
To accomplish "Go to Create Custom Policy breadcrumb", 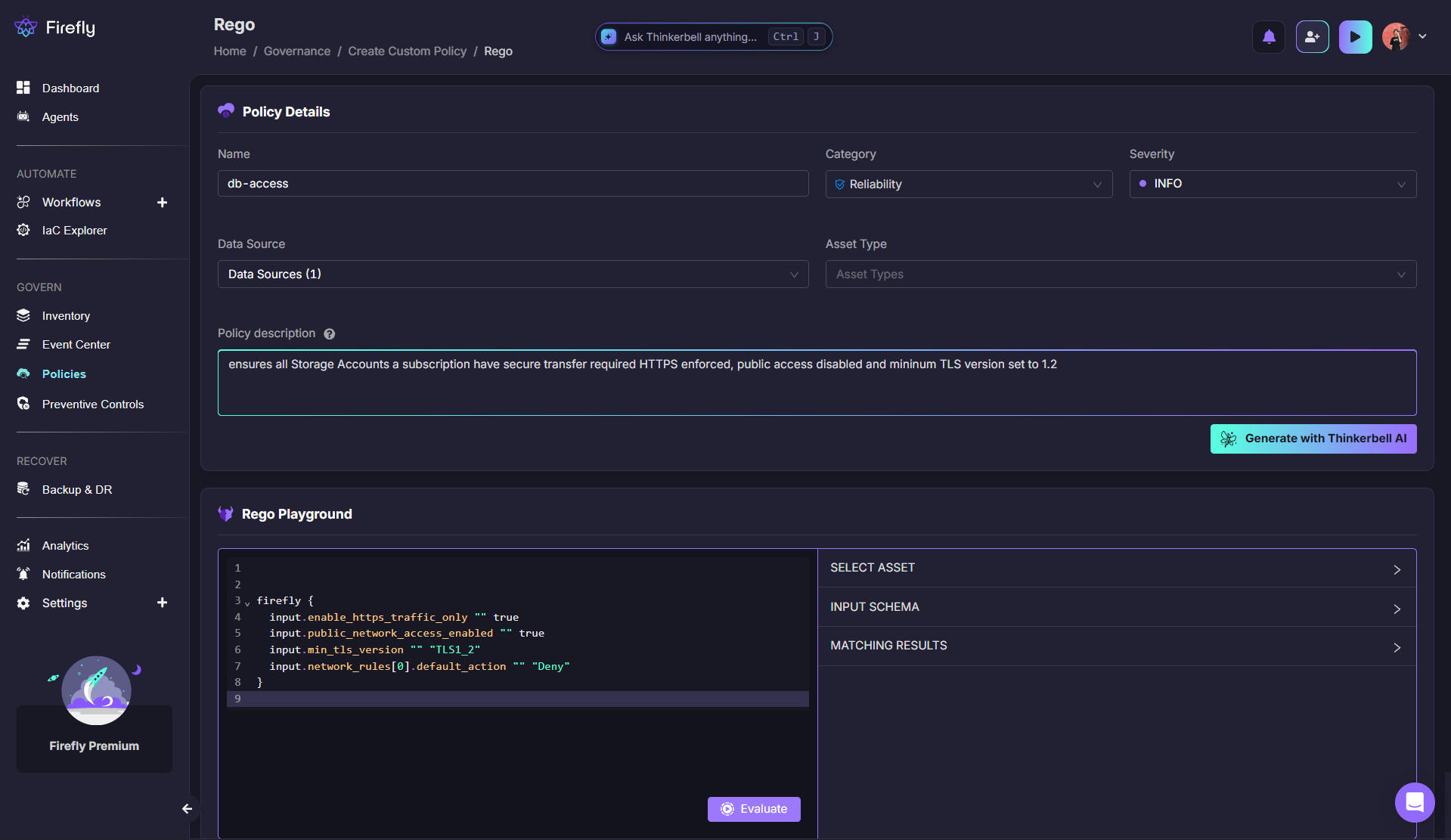I will click(408, 51).
